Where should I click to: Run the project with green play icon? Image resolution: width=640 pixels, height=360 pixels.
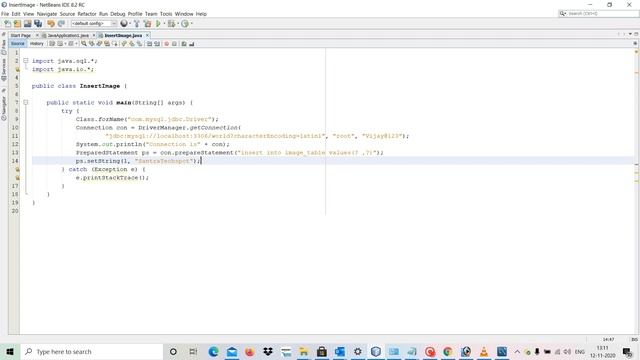158,24
